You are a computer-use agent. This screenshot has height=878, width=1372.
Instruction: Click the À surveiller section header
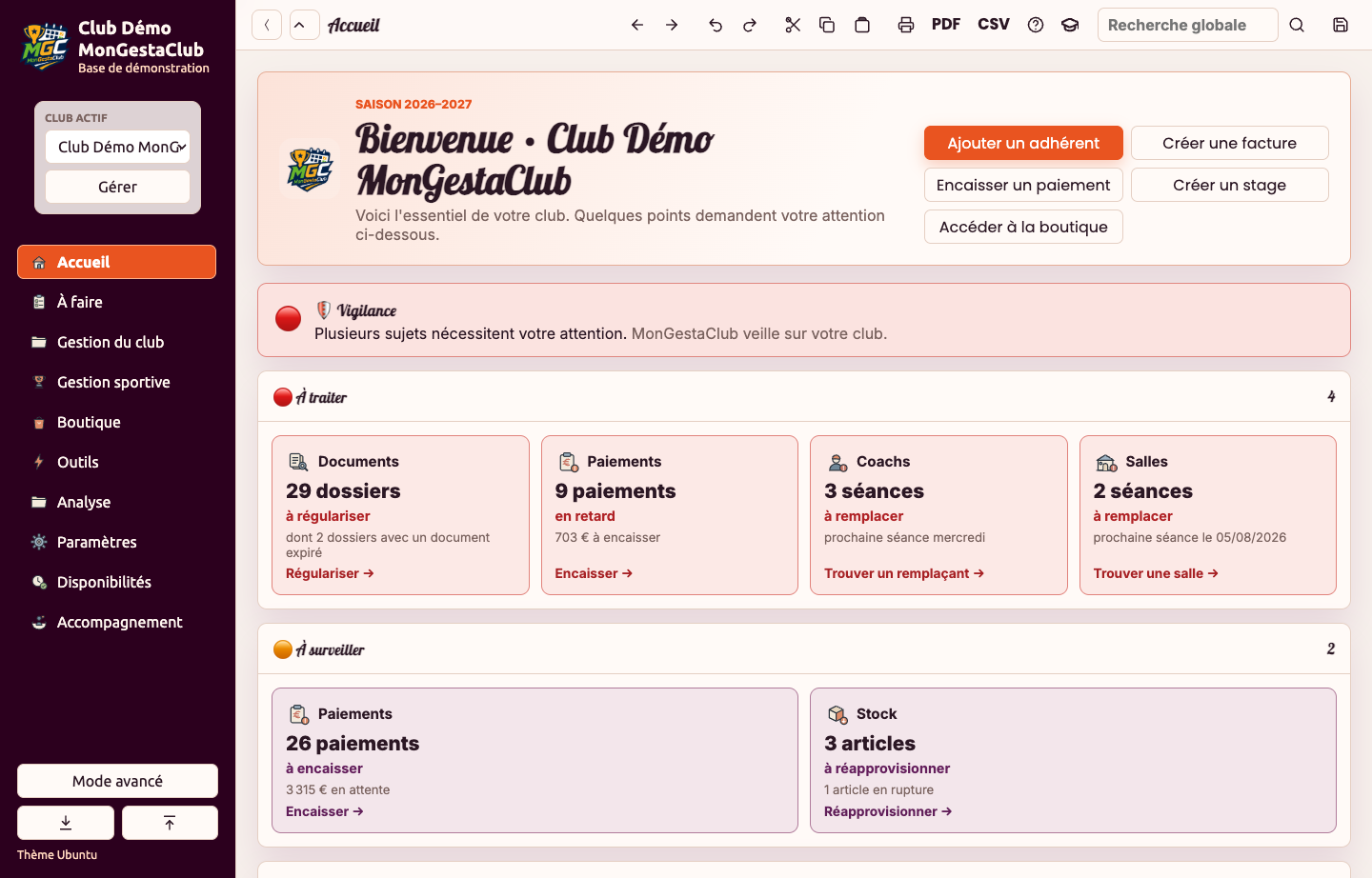point(804,649)
